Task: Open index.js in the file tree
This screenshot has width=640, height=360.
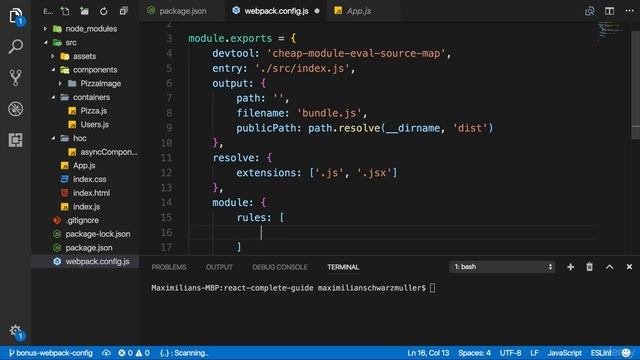Action: click(85, 207)
